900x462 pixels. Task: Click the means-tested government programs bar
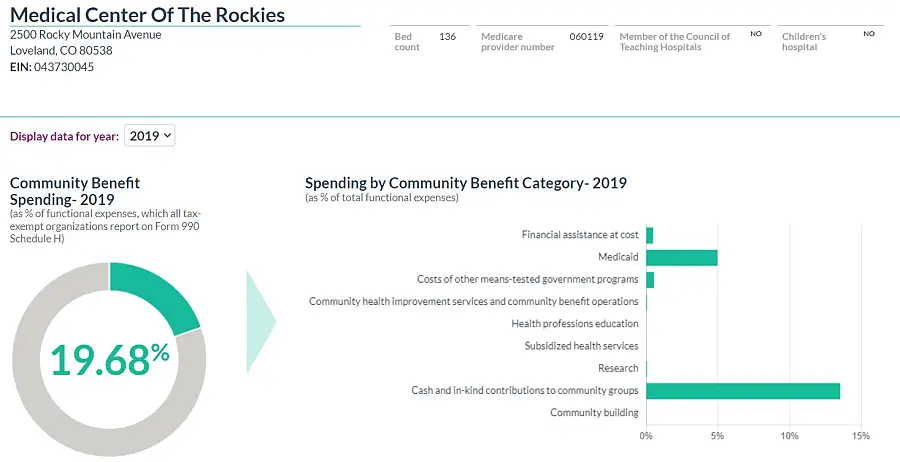click(x=650, y=280)
